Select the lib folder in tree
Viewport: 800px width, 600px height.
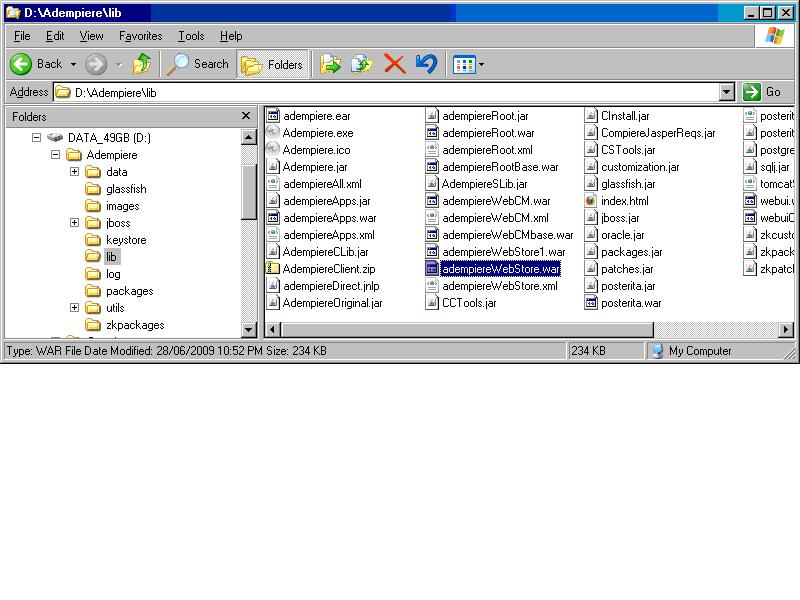click(102, 257)
